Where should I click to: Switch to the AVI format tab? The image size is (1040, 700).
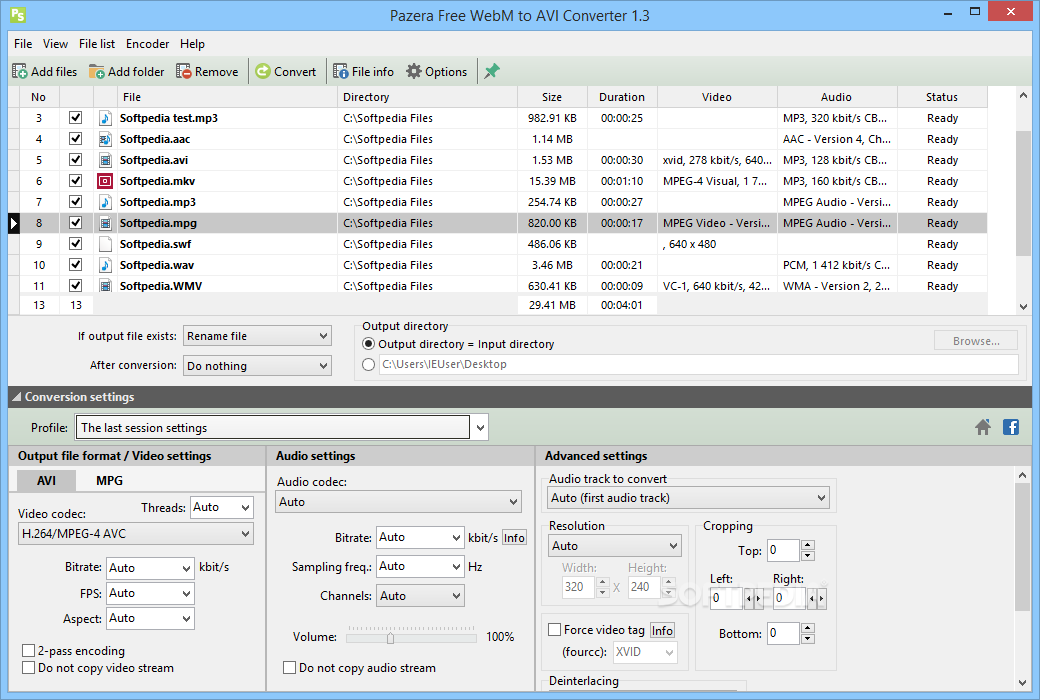46,480
